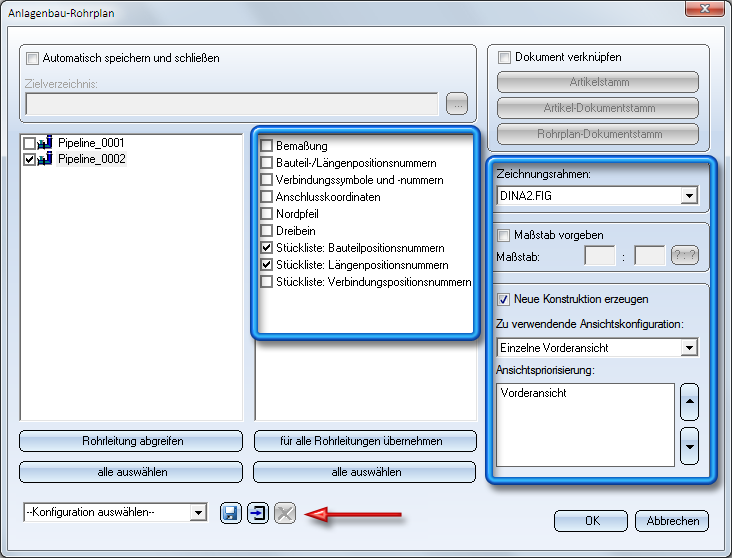Open the Zeichnungsrahmen DINA2.FIG dropdown

tap(689, 196)
